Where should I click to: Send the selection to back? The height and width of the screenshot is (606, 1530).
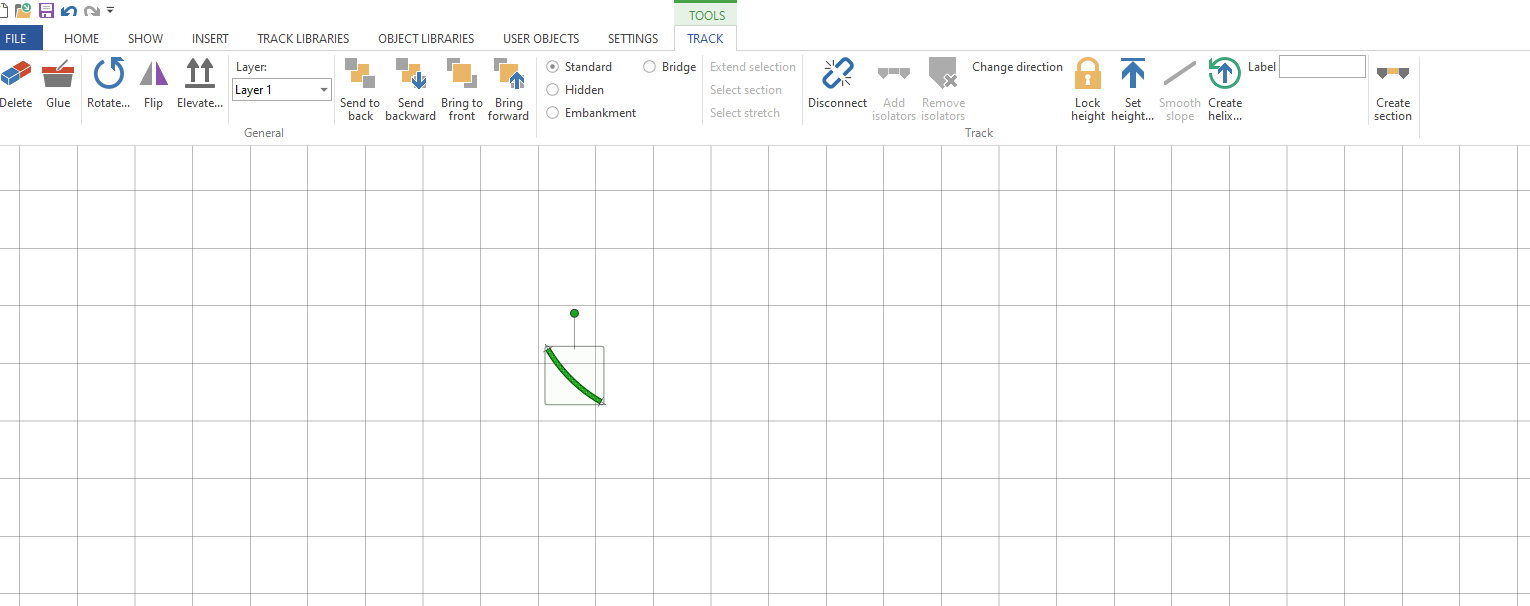point(360,76)
